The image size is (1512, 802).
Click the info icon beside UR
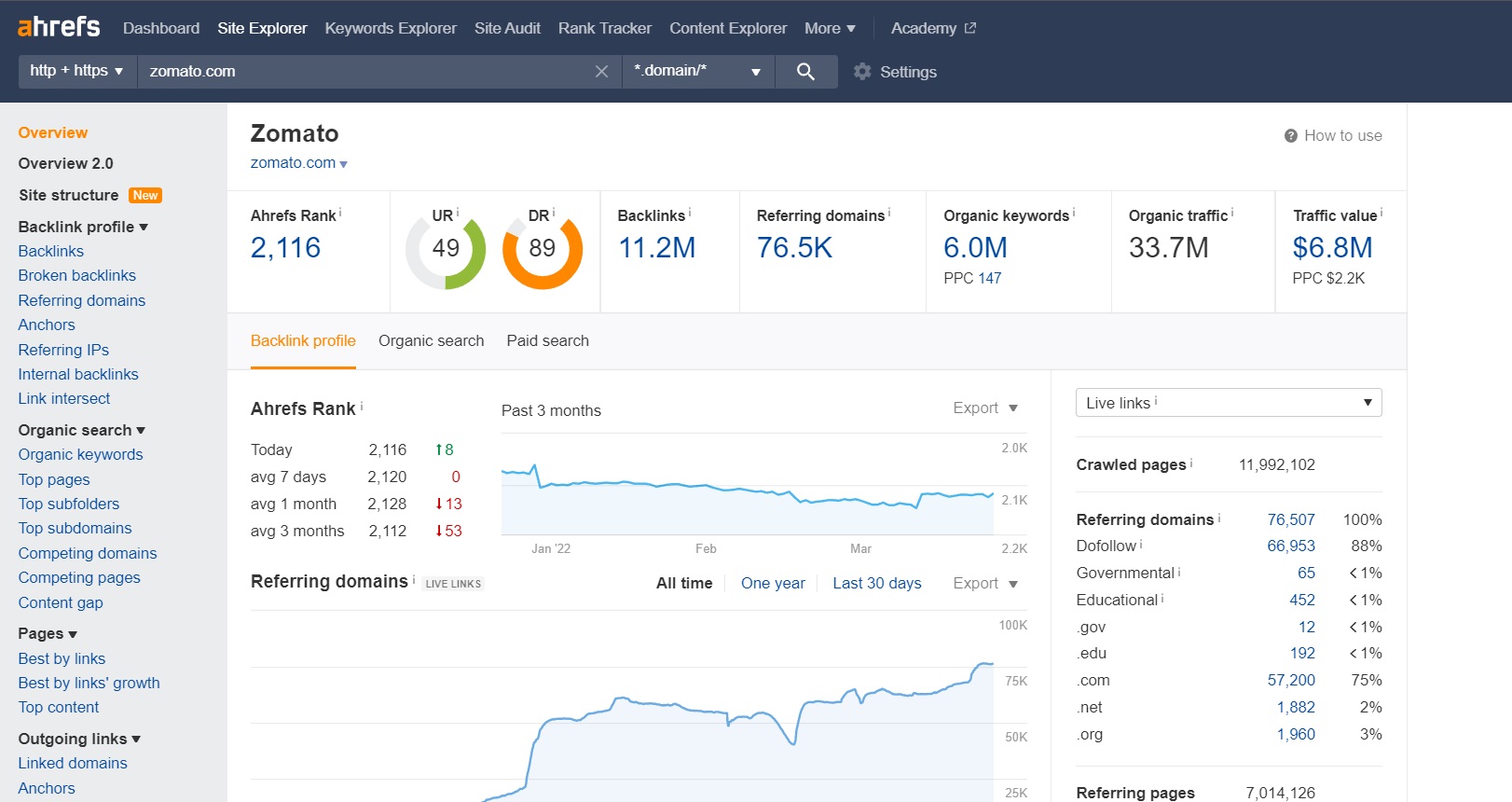[x=458, y=213]
